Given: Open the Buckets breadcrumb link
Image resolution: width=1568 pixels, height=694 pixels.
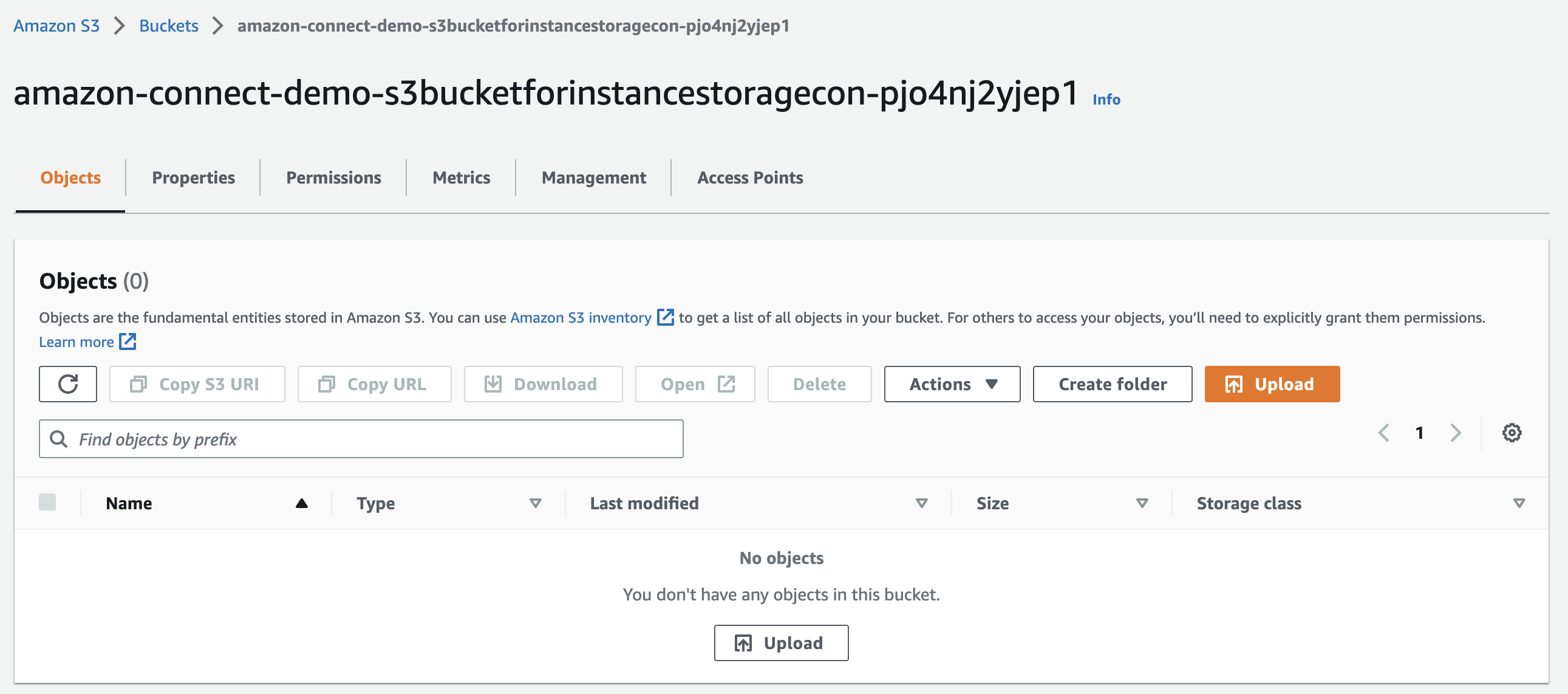Looking at the screenshot, I should pos(169,26).
